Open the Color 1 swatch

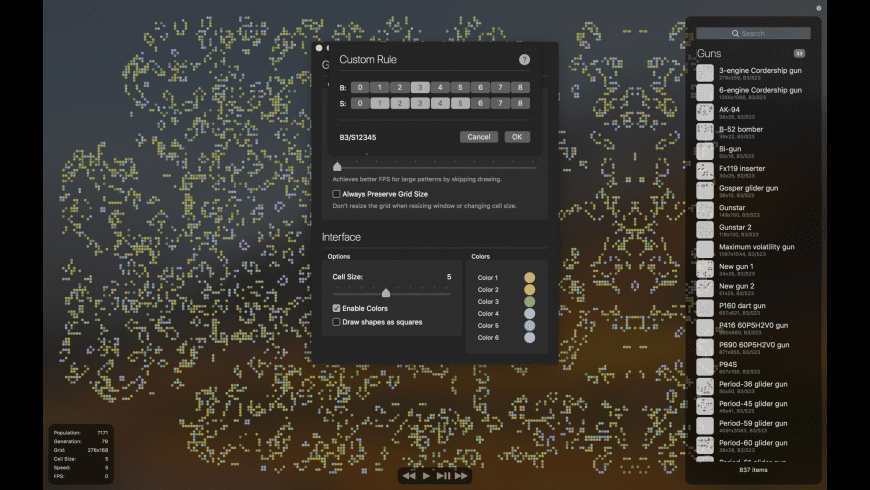pos(529,277)
